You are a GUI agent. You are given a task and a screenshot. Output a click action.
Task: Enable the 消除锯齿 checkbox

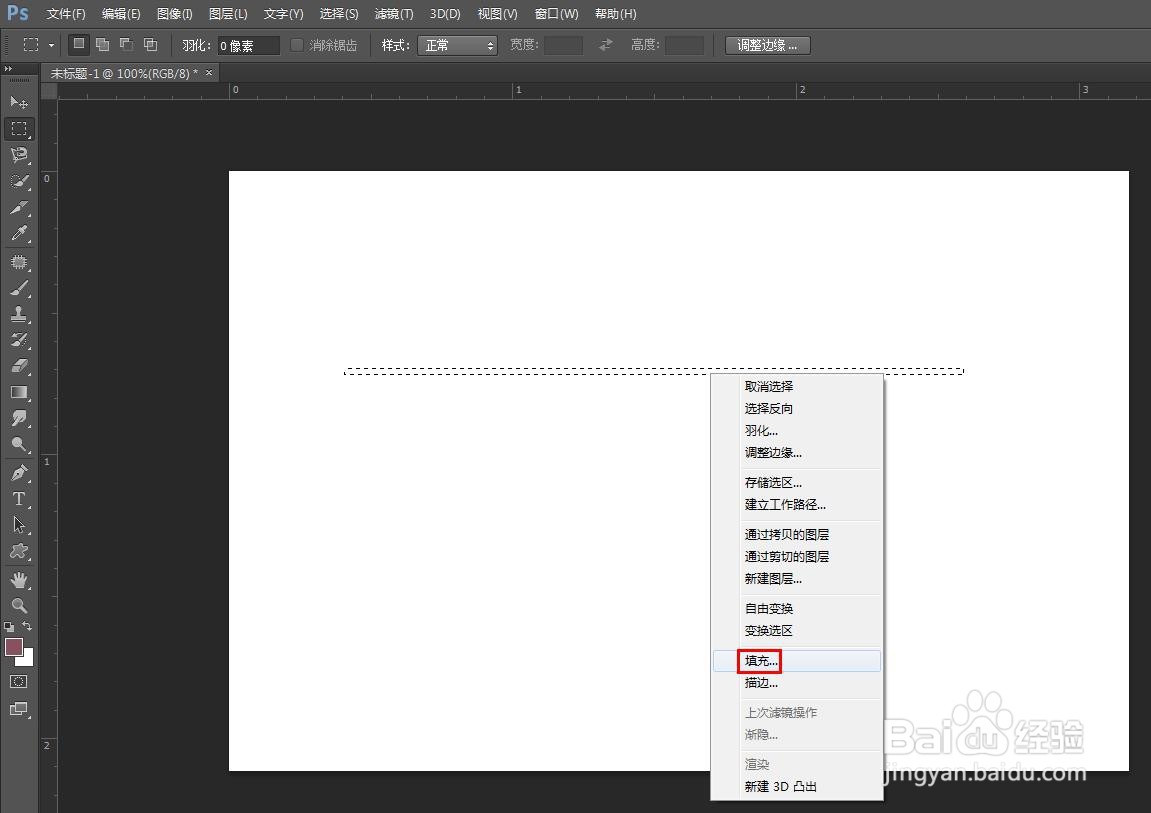296,44
